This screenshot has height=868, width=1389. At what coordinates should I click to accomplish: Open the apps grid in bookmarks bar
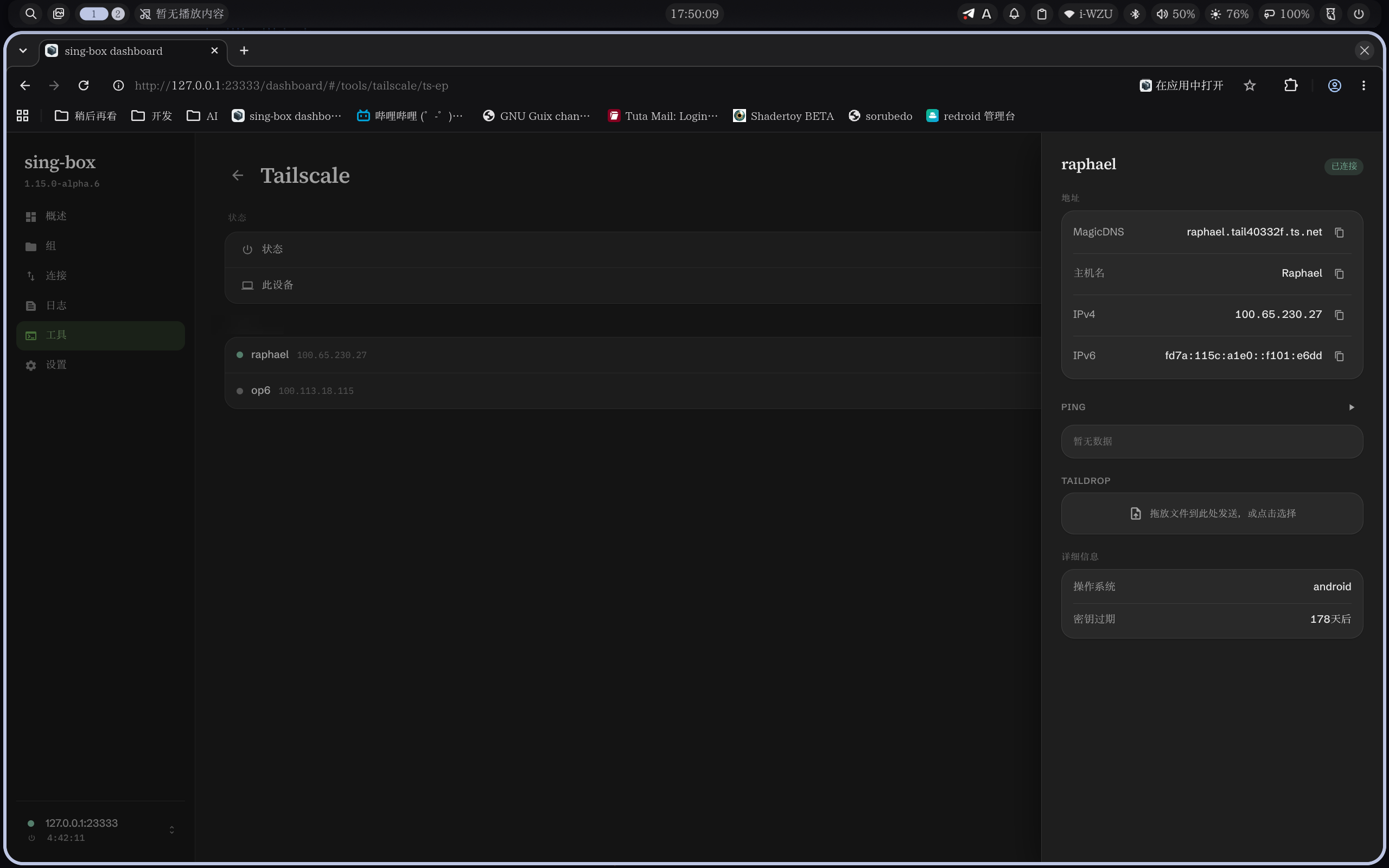click(x=22, y=116)
